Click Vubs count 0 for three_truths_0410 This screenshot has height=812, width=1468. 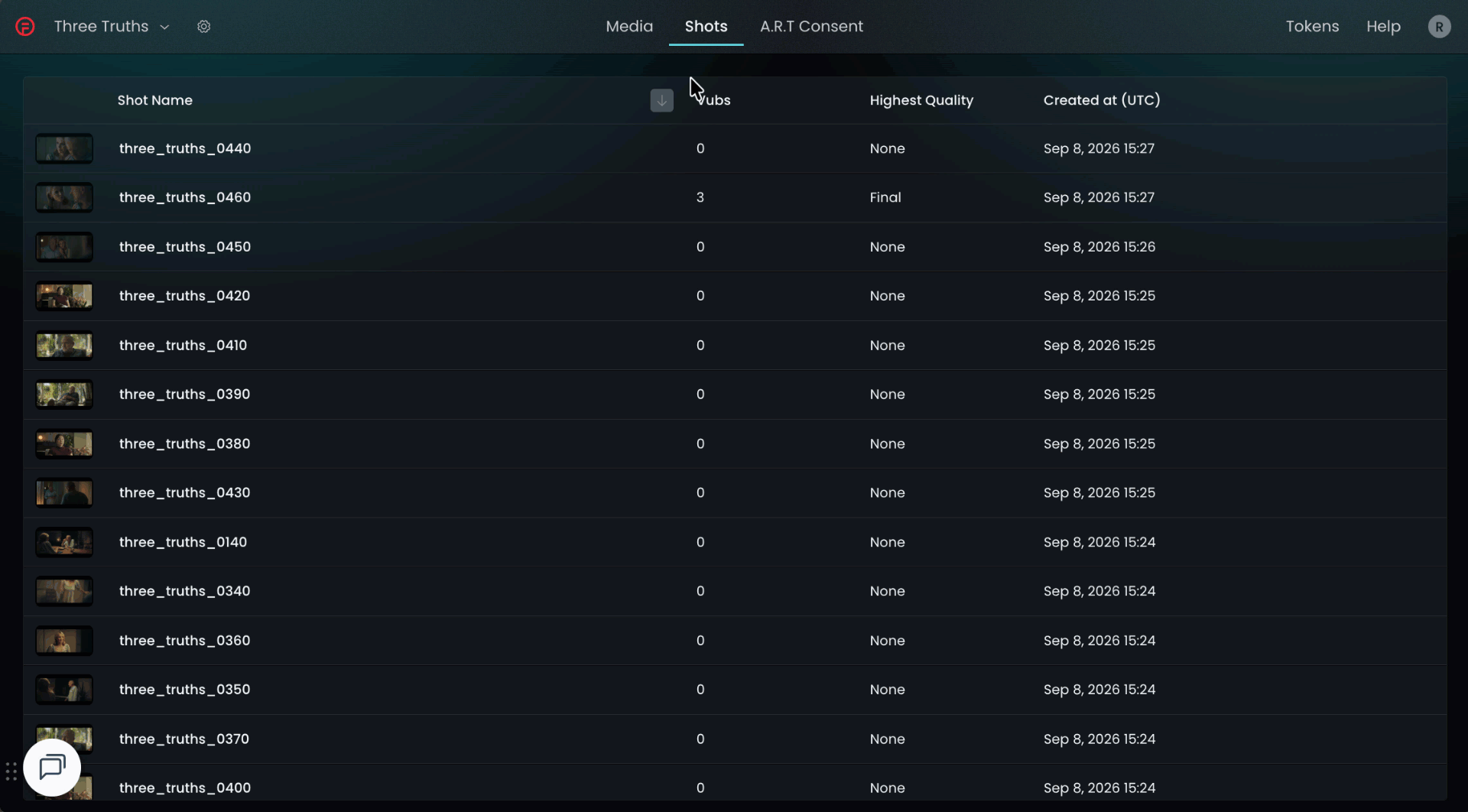tap(700, 346)
